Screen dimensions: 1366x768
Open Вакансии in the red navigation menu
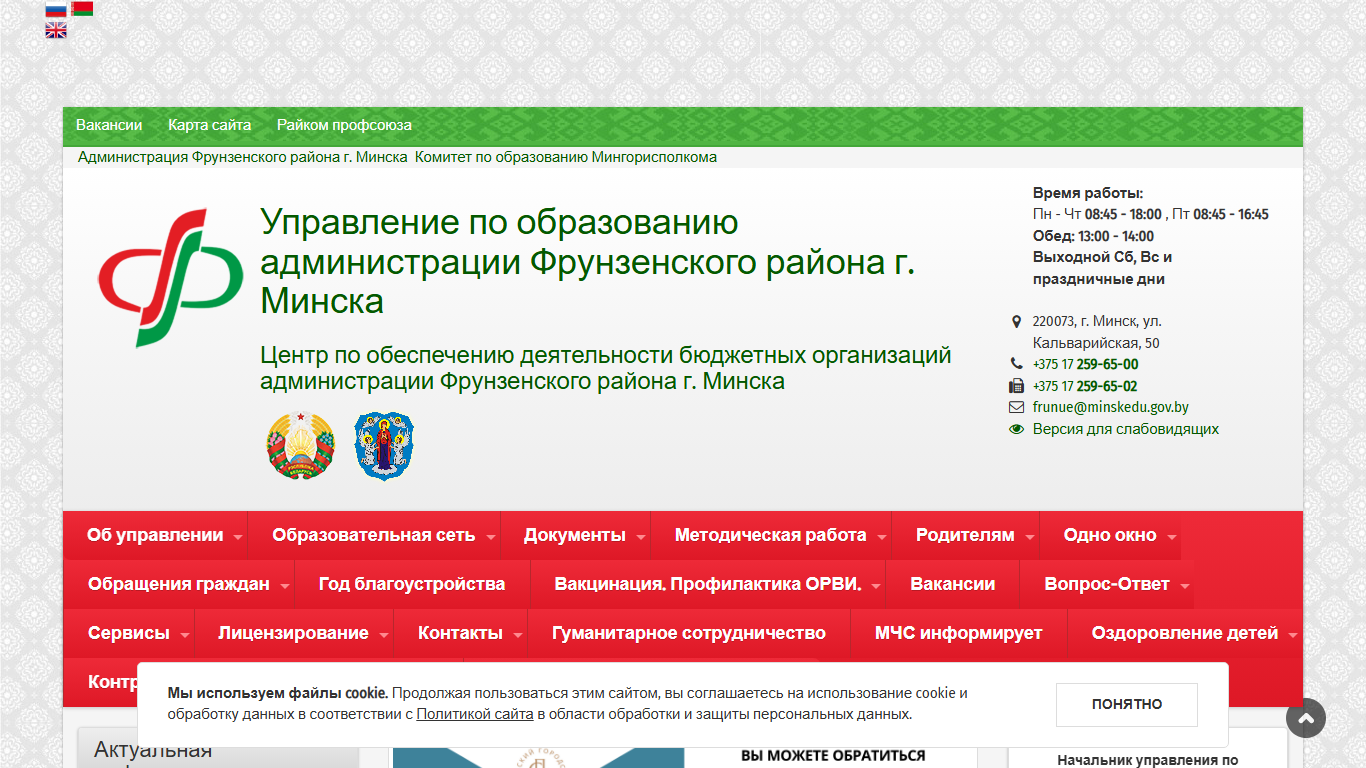click(953, 584)
